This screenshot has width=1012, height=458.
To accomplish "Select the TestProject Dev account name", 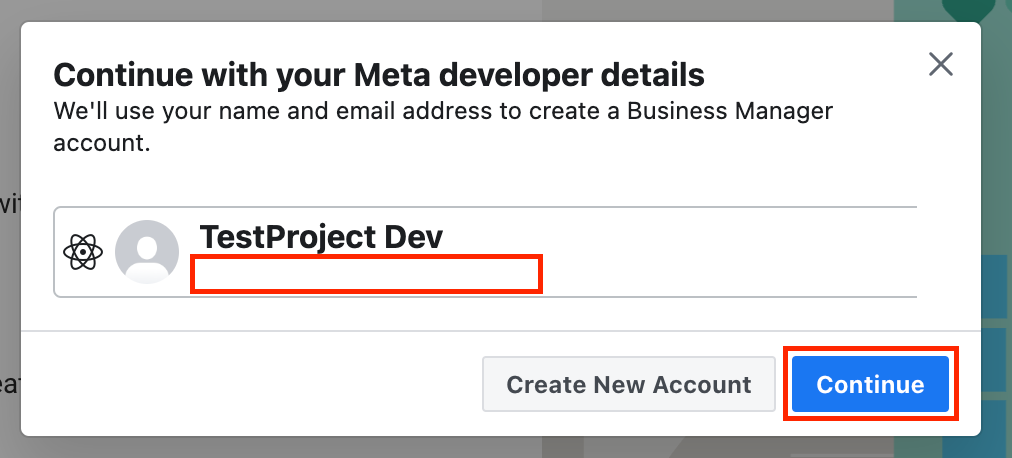I will click(321, 237).
